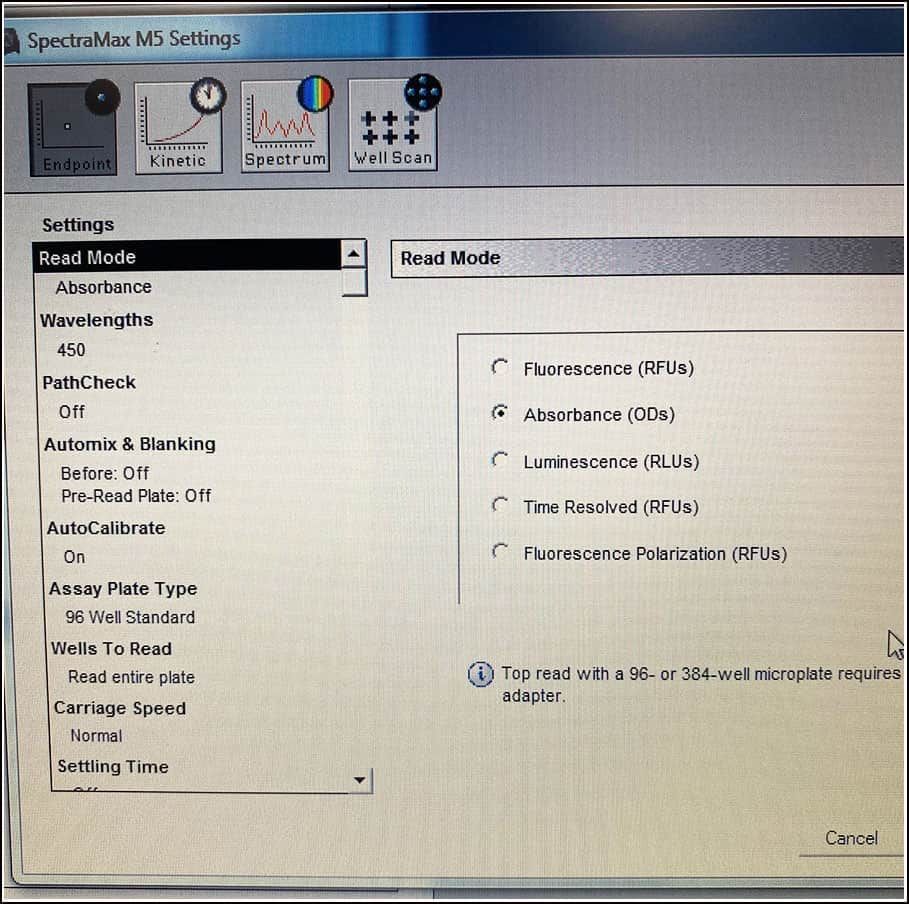
Task: Click the 'On' value under AutoCalibrate
Action: click(x=74, y=557)
